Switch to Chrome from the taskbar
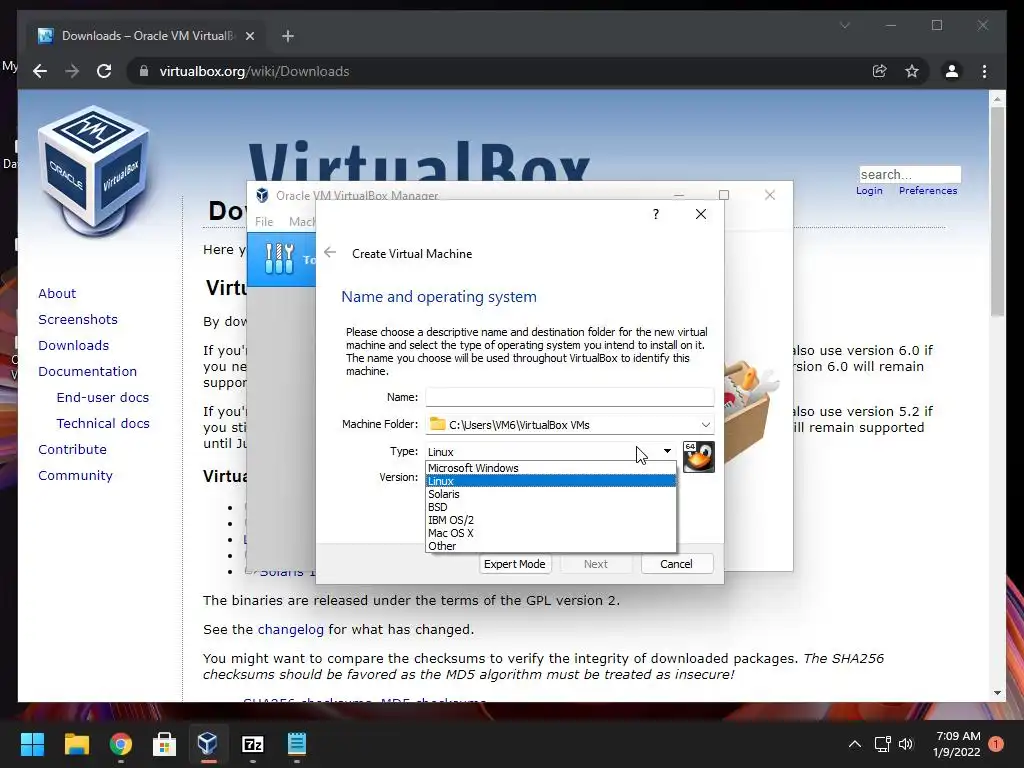 (121, 744)
